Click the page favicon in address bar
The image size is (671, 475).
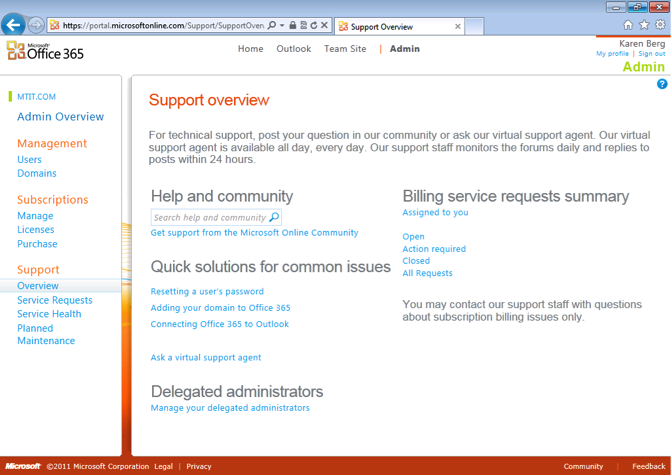(x=54, y=26)
